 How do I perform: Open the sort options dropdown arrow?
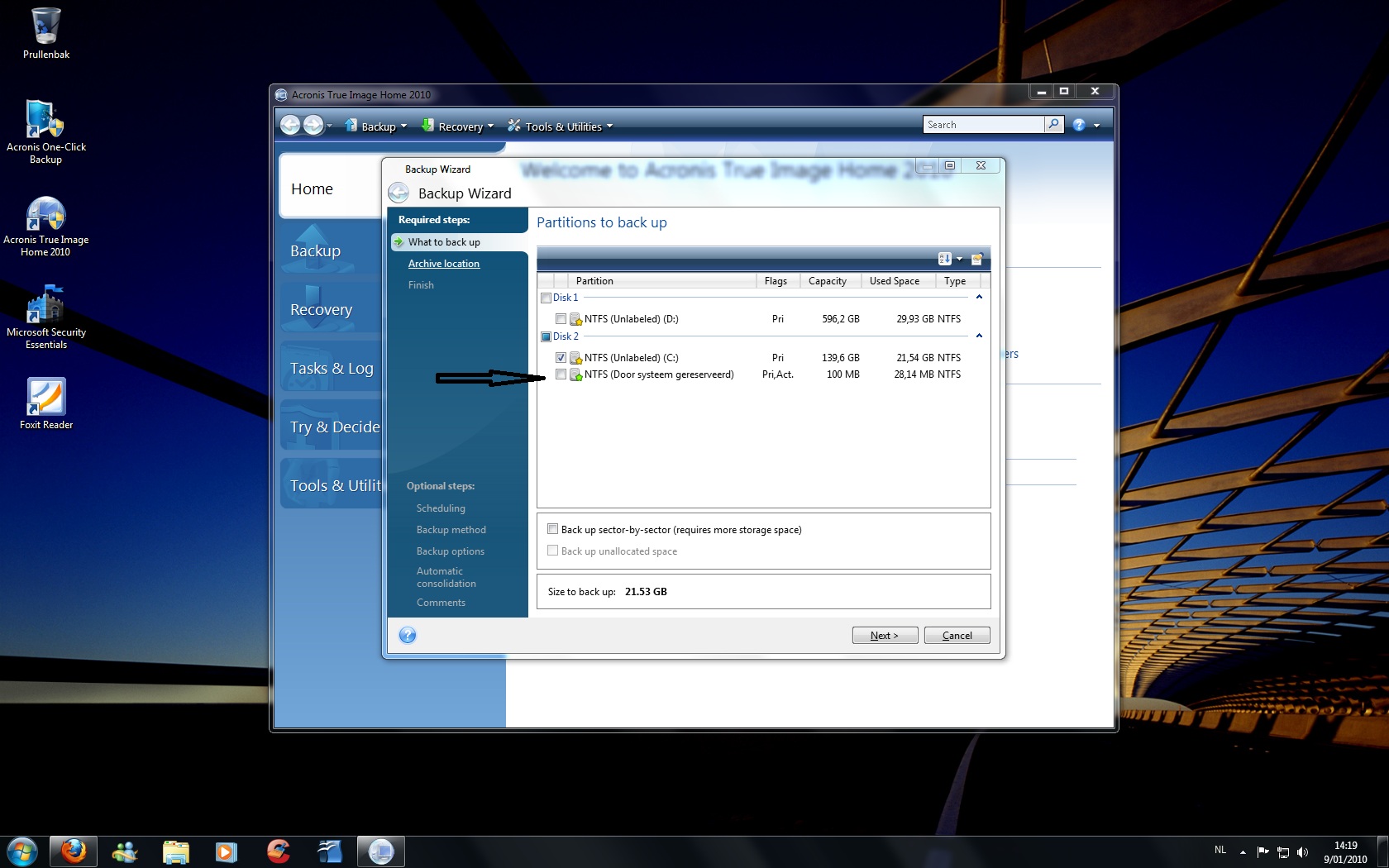tap(959, 260)
